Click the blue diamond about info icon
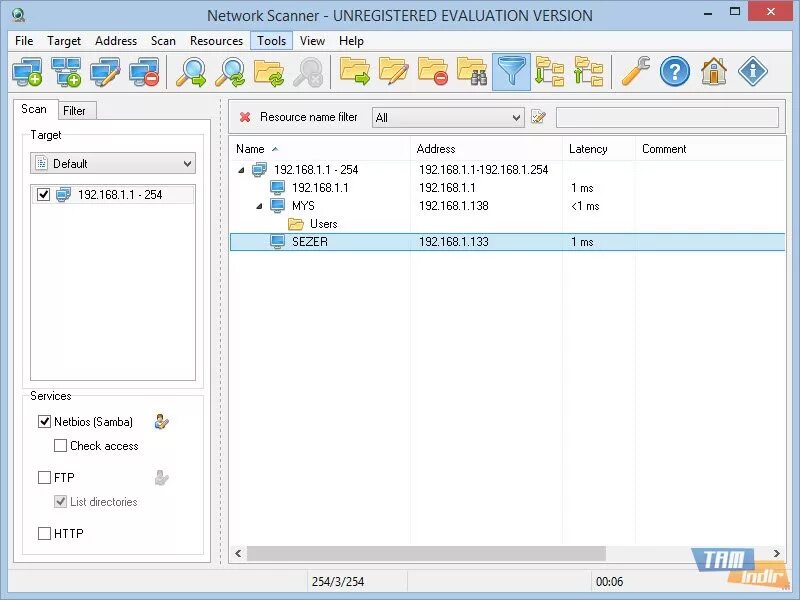Screen dimensions: 800x600 pos(753,71)
